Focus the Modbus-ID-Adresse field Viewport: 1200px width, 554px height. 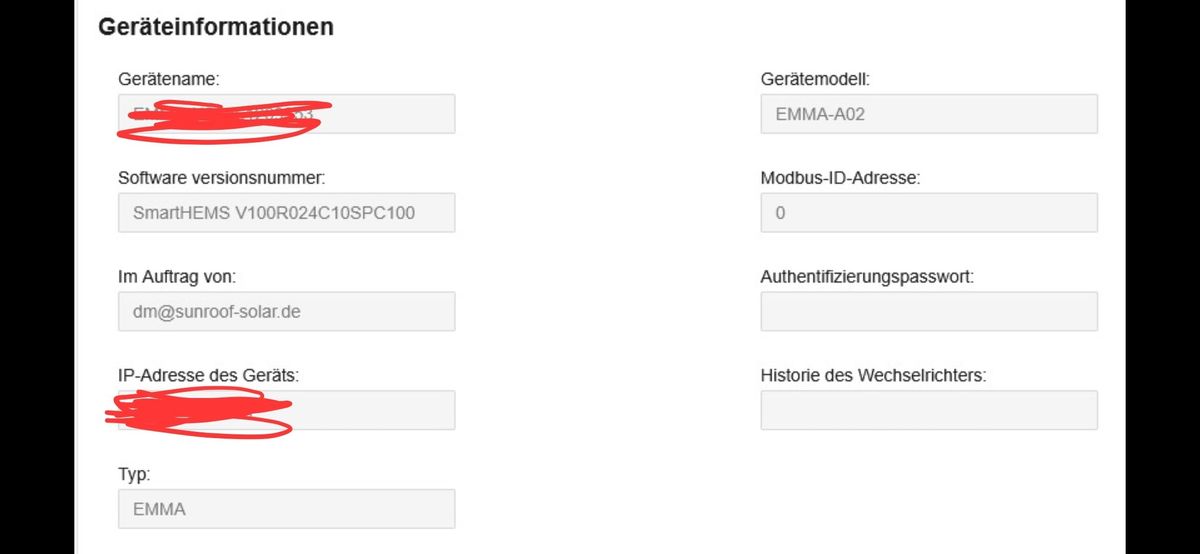point(928,213)
